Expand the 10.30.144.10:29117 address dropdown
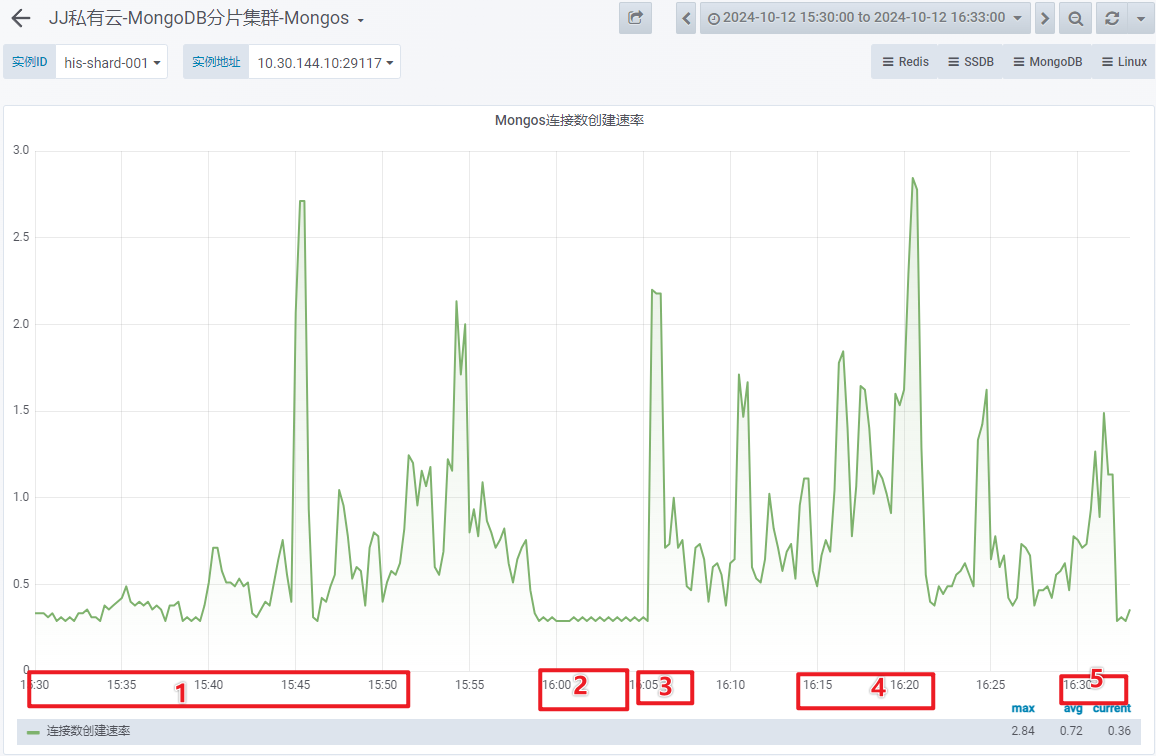Screen dimensions: 1156x756 (324, 62)
